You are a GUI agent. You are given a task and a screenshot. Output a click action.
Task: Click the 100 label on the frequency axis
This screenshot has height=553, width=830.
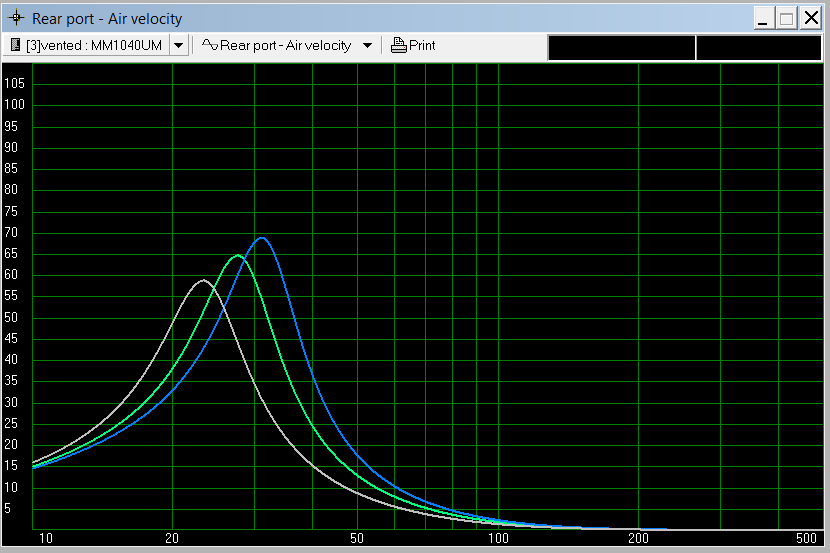[498, 538]
